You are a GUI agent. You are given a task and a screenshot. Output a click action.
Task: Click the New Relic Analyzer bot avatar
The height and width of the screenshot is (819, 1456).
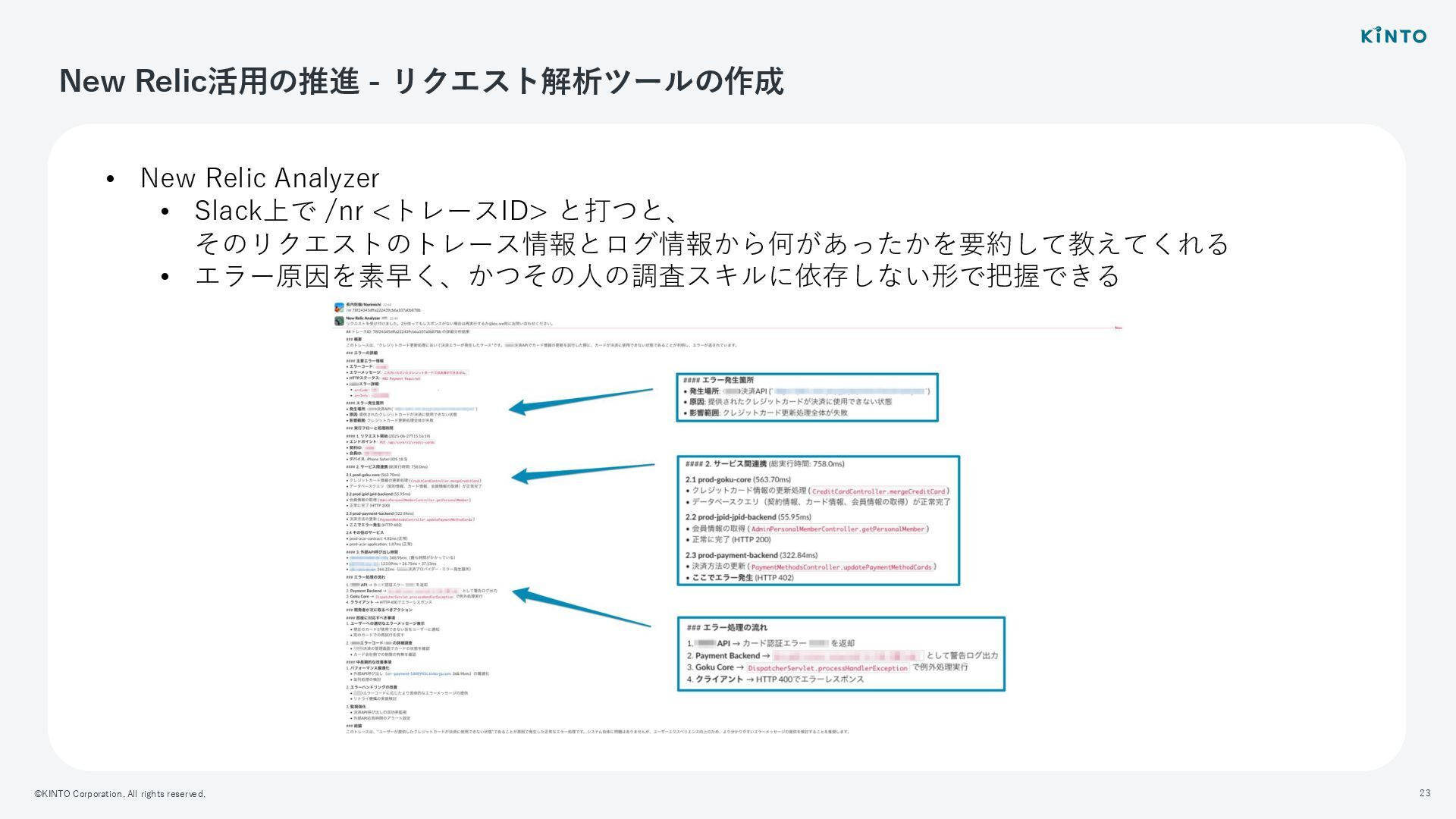tap(339, 321)
